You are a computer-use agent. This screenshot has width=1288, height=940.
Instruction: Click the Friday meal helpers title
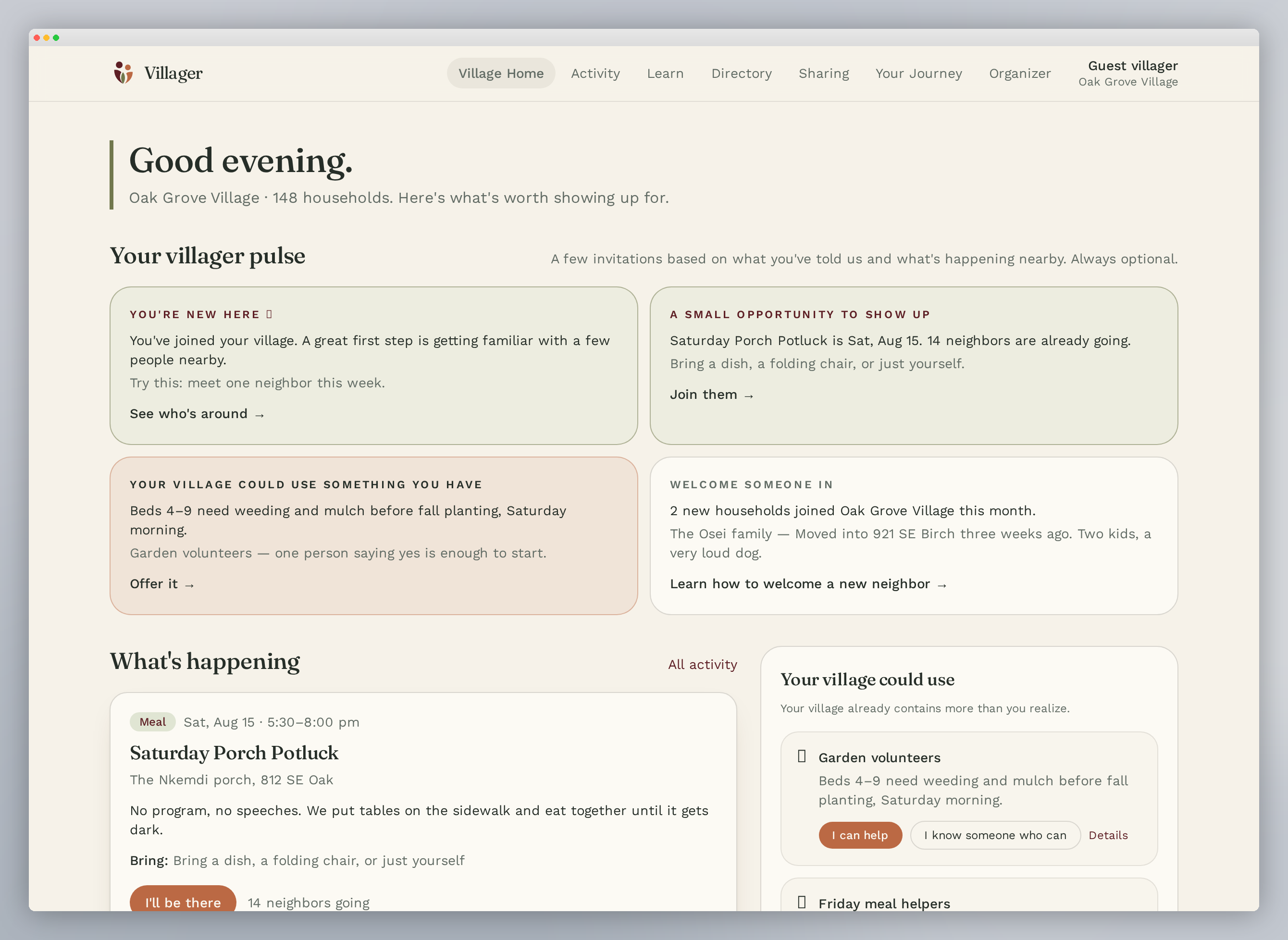884,903
